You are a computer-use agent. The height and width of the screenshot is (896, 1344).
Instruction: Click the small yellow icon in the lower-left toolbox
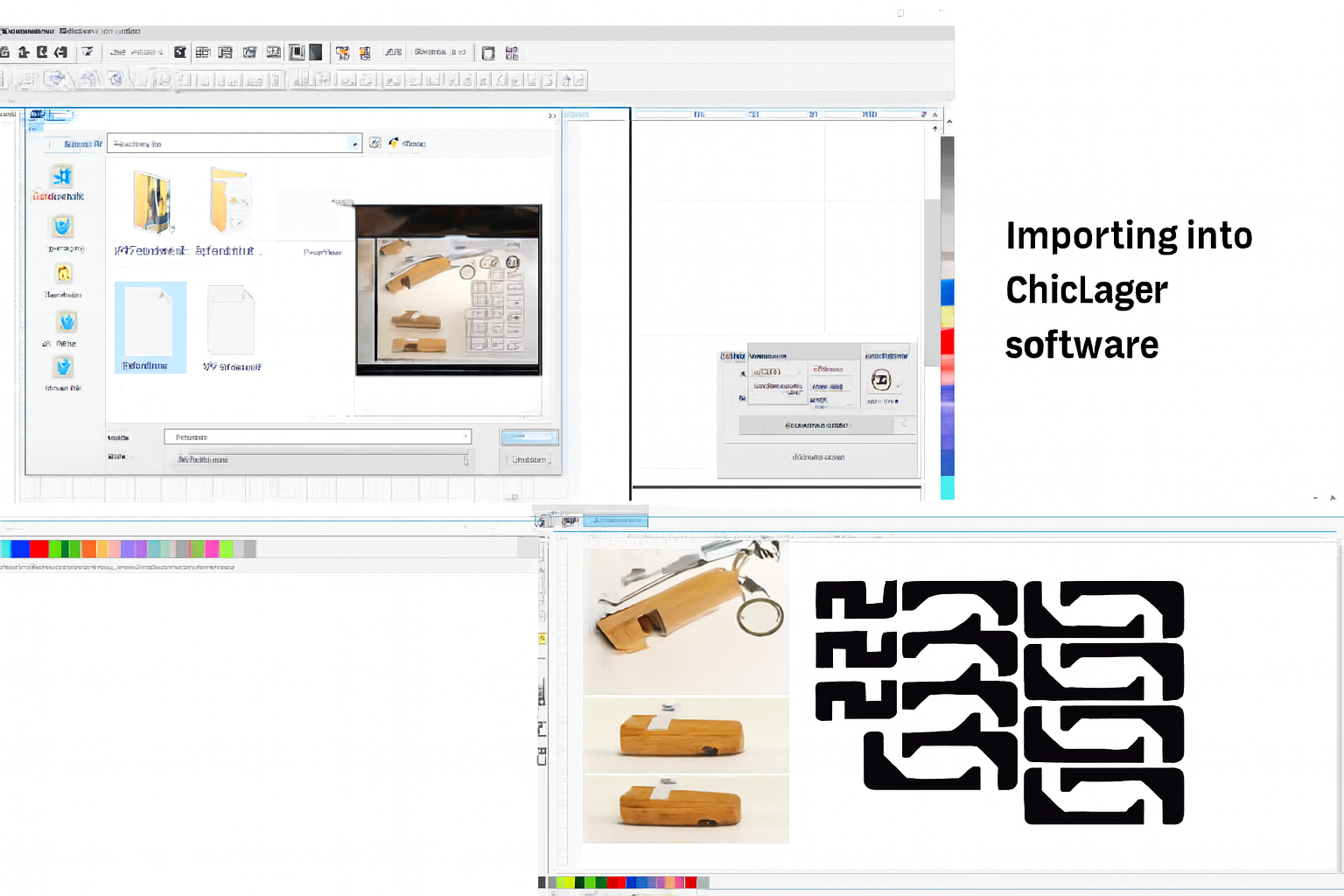542,640
